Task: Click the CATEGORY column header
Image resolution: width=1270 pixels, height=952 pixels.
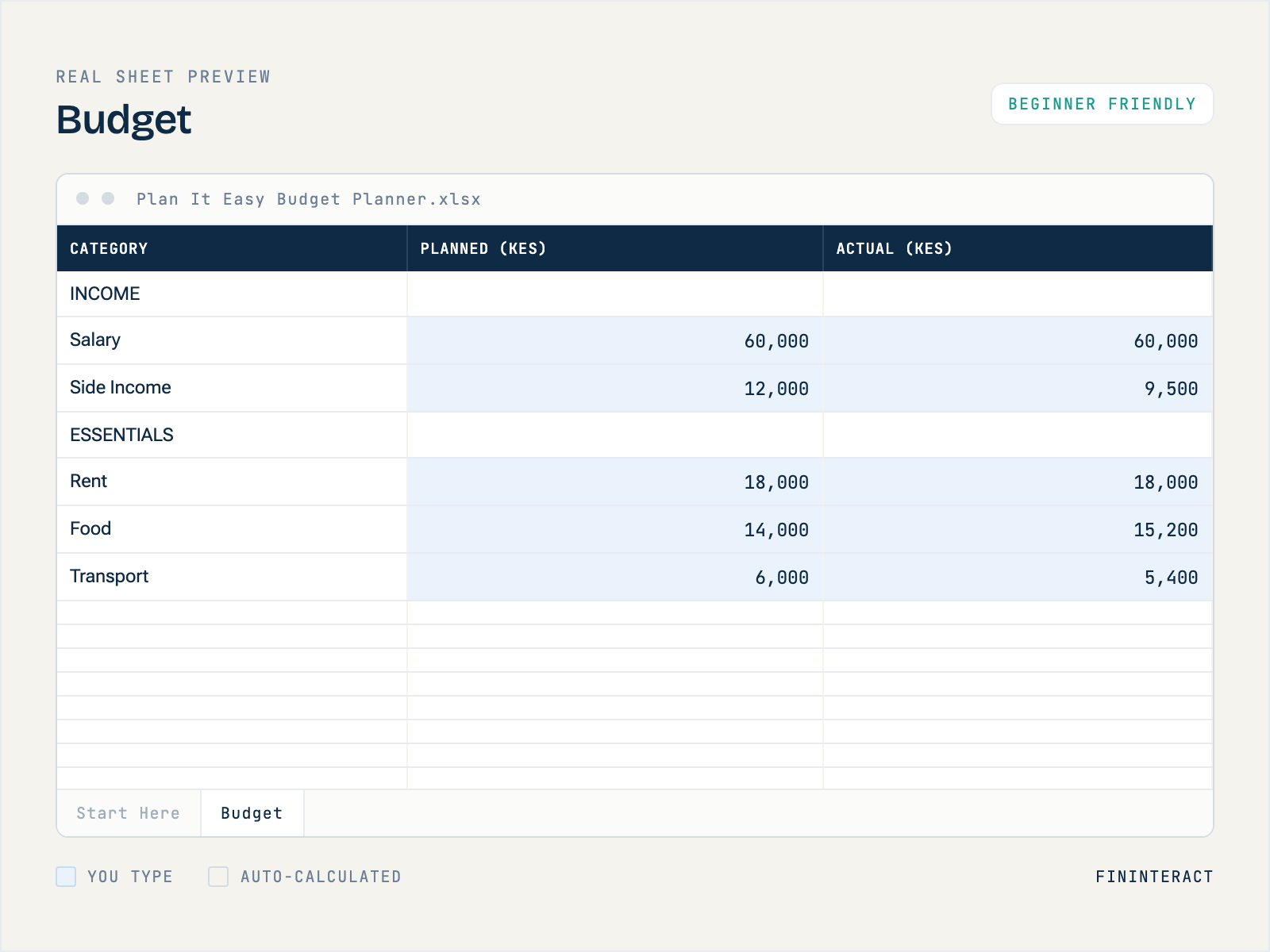Action: click(232, 248)
